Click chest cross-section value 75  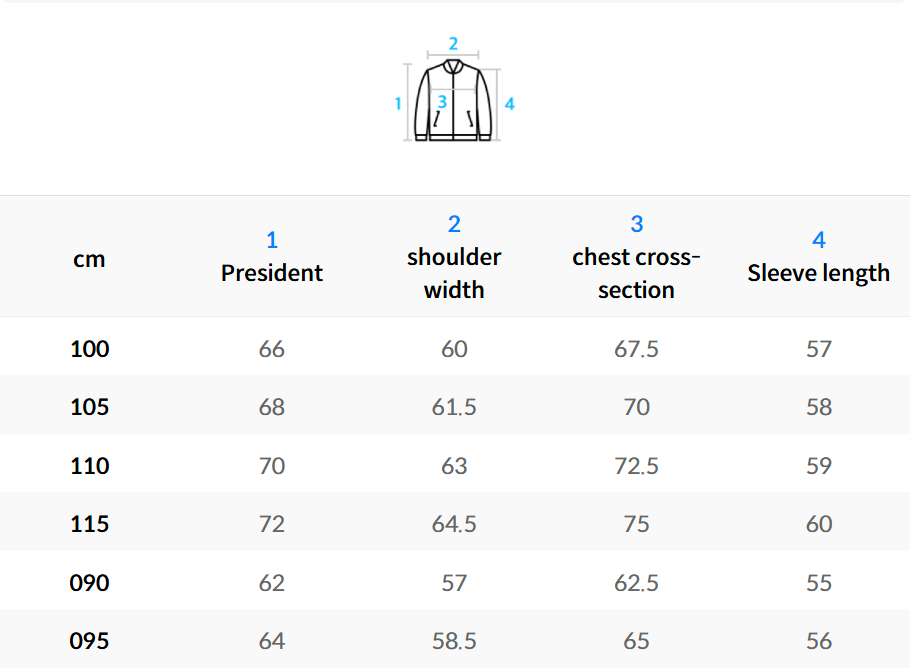[636, 524]
